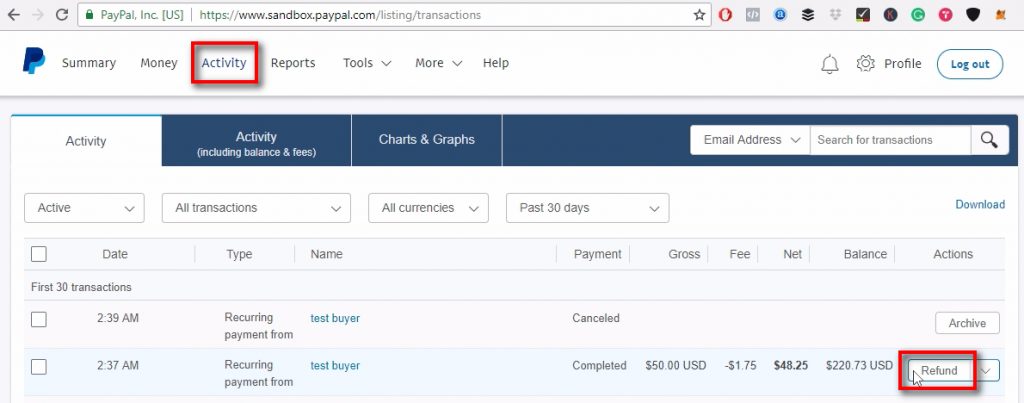Reload the page

pyautogui.click(x=62, y=15)
